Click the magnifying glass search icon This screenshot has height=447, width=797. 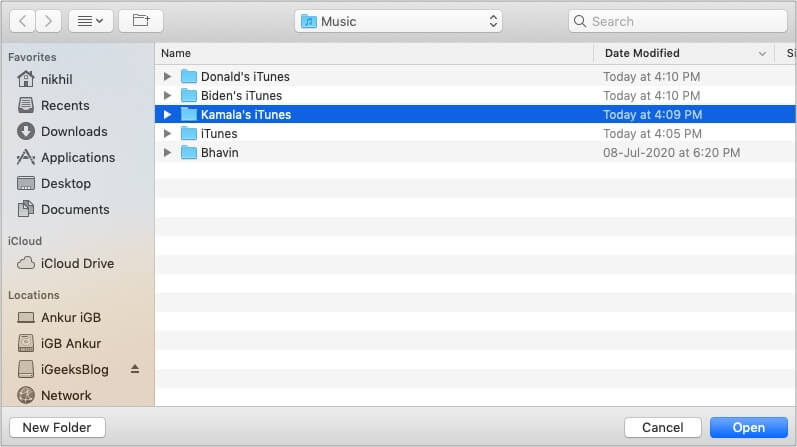click(x=580, y=21)
